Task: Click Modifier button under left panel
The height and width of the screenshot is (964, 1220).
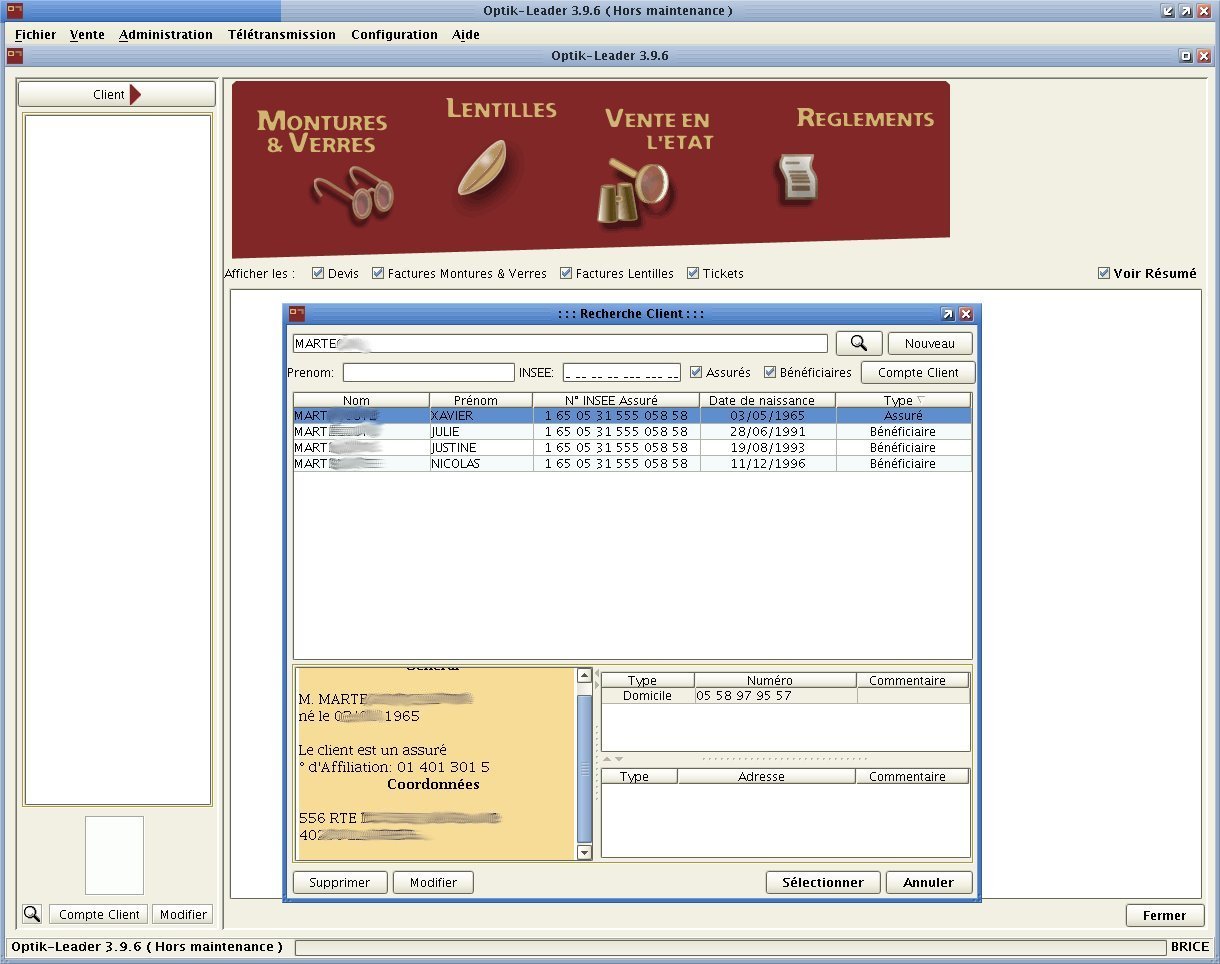Action: click(x=184, y=914)
